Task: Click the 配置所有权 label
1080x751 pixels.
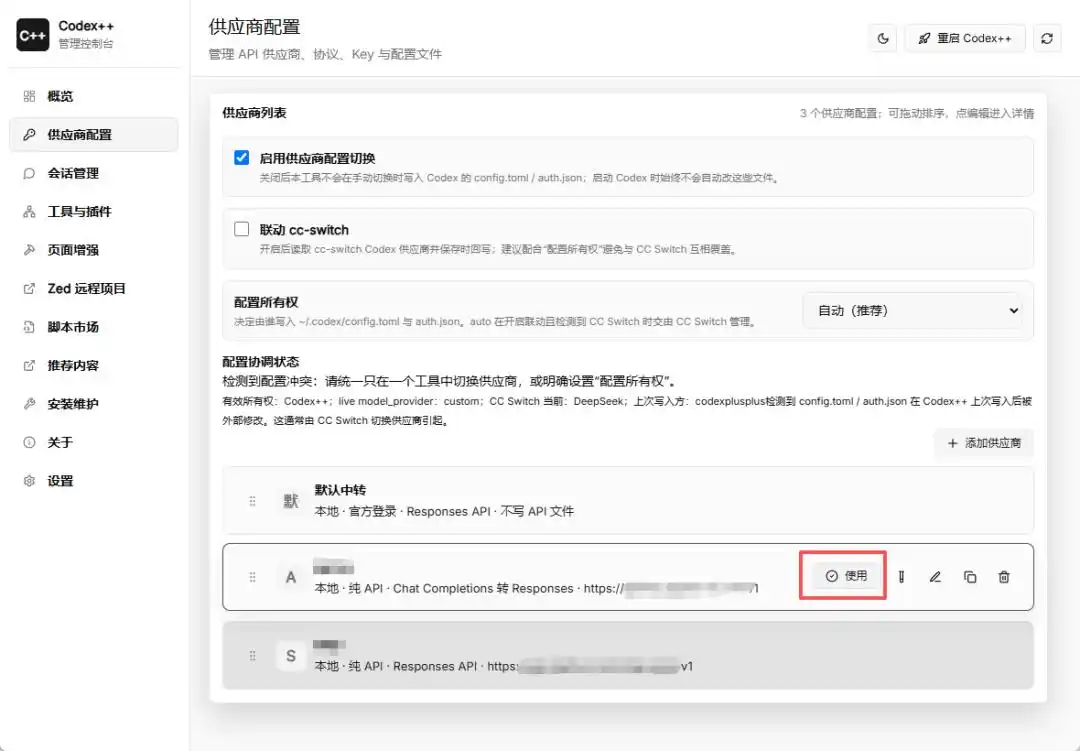Action: 266,302
